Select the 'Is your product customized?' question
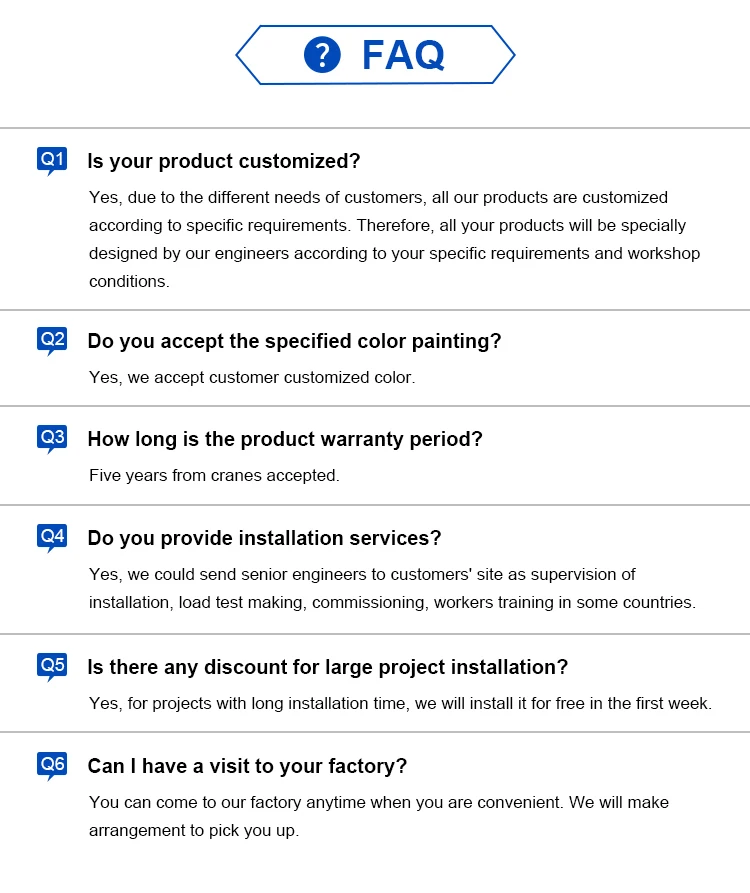The image size is (750, 893). click(x=224, y=161)
